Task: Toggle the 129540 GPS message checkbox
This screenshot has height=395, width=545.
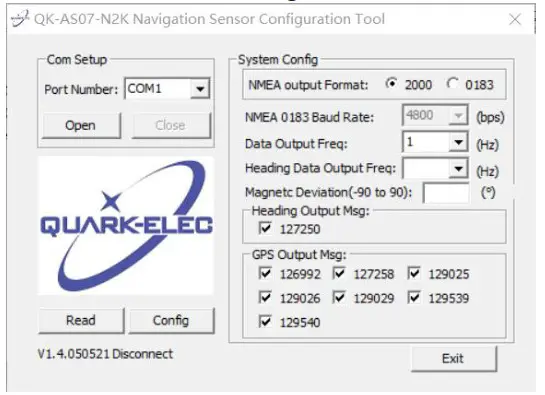Action: click(x=265, y=321)
